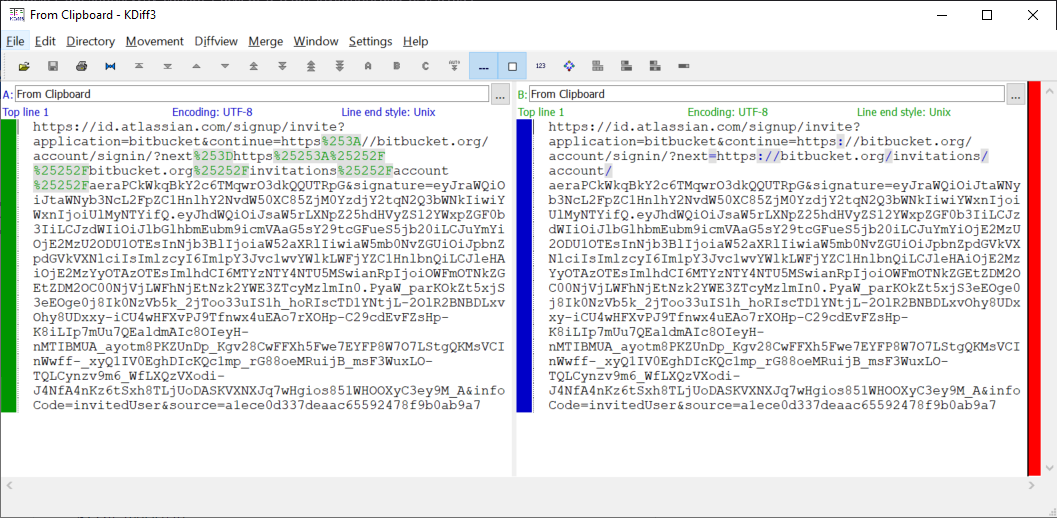
Task: Open the Directory menu
Action: coord(90,41)
